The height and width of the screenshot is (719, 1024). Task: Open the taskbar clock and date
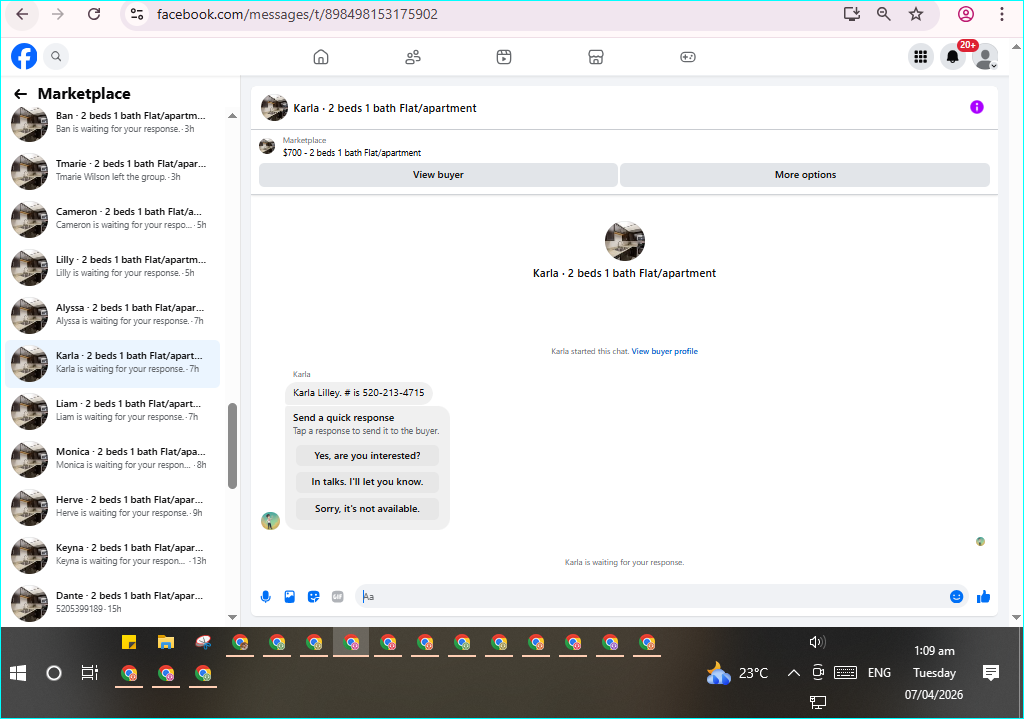(x=934, y=673)
